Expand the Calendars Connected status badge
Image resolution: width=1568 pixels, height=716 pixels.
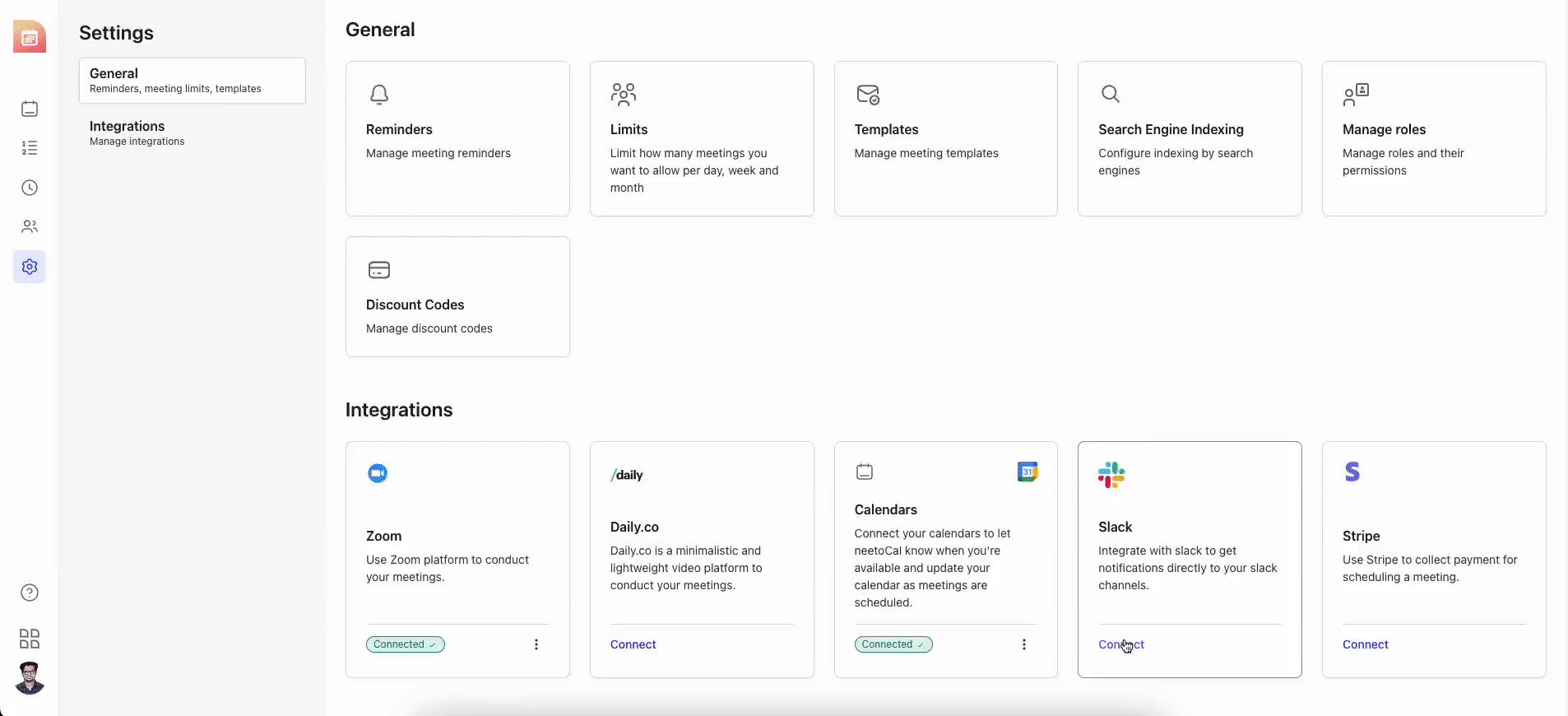click(x=893, y=644)
